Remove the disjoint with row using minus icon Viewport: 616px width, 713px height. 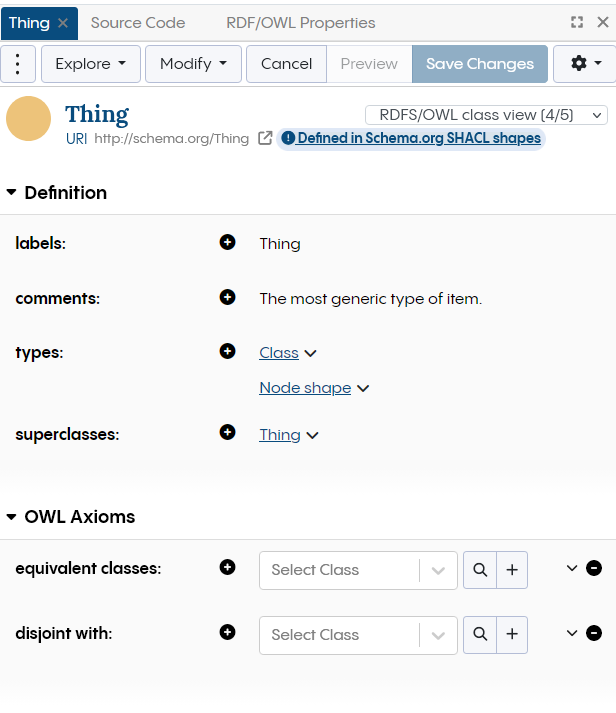pyautogui.click(x=594, y=633)
